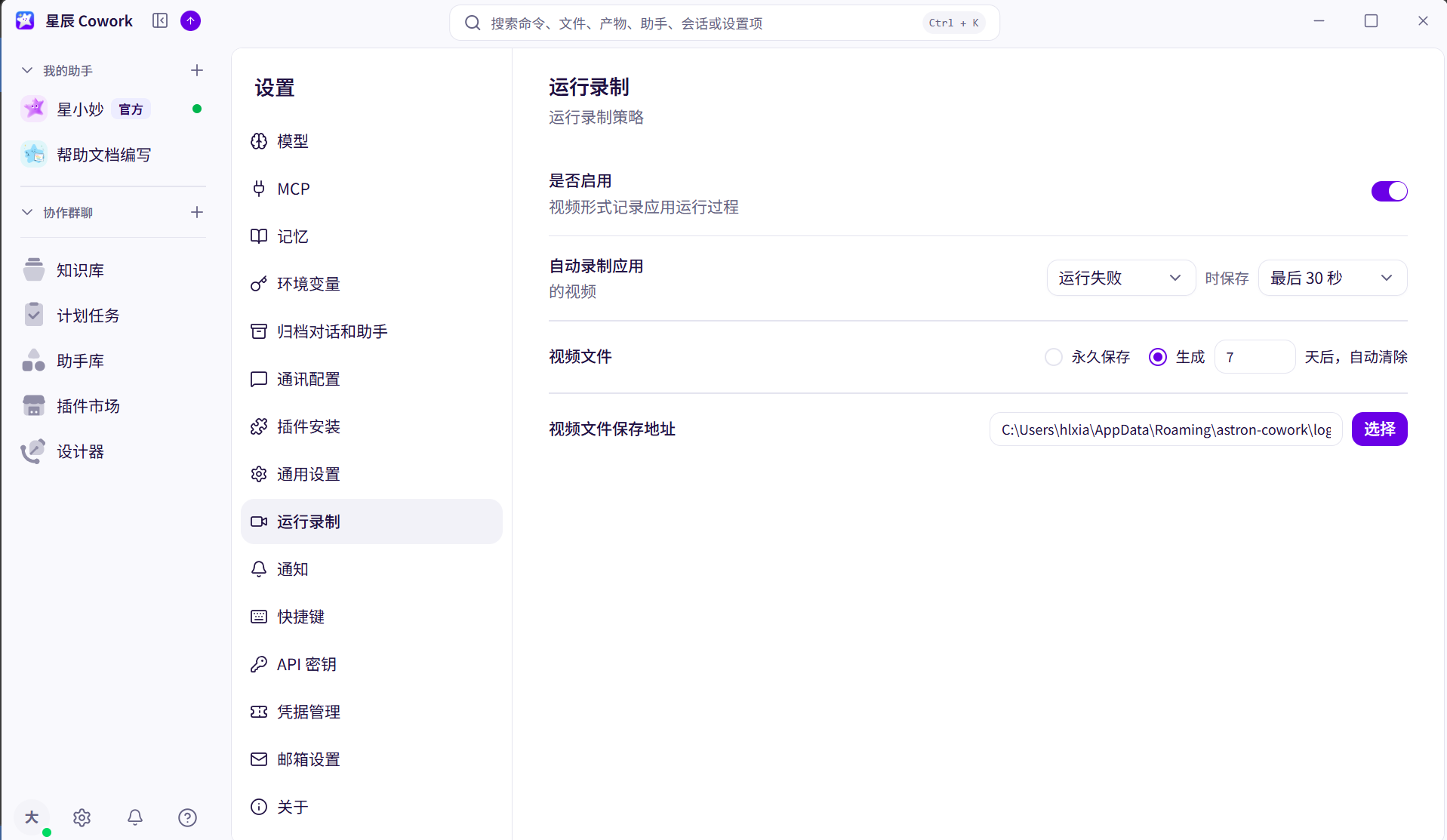Open 邮箱设置 settings
This screenshot has height=840, width=1447.
371,759
